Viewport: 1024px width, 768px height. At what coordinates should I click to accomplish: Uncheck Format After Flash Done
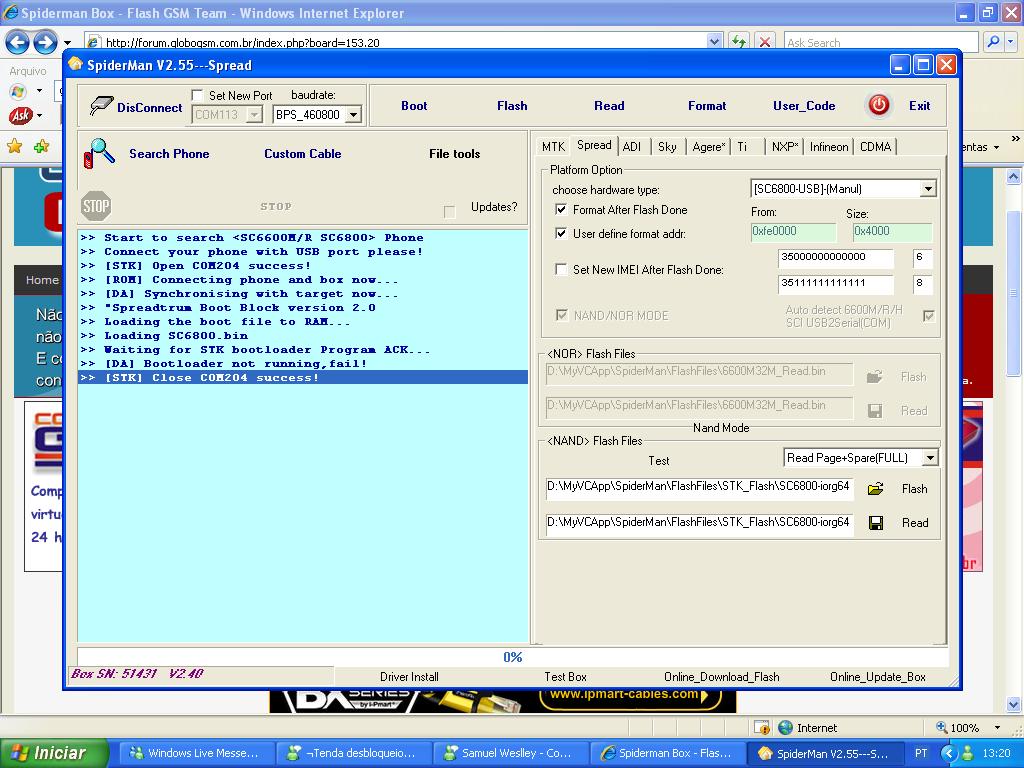(560, 210)
